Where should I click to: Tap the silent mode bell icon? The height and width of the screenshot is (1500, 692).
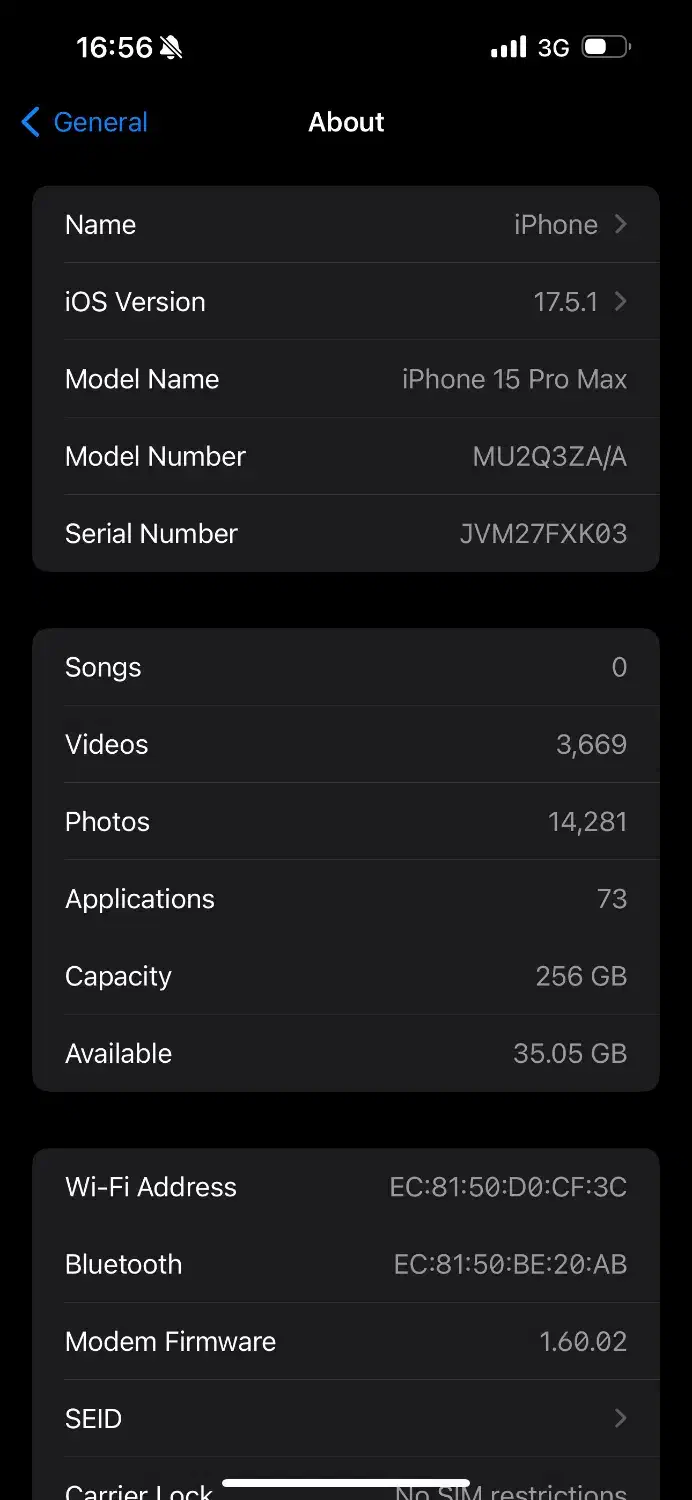pyautogui.click(x=171, y=47)
